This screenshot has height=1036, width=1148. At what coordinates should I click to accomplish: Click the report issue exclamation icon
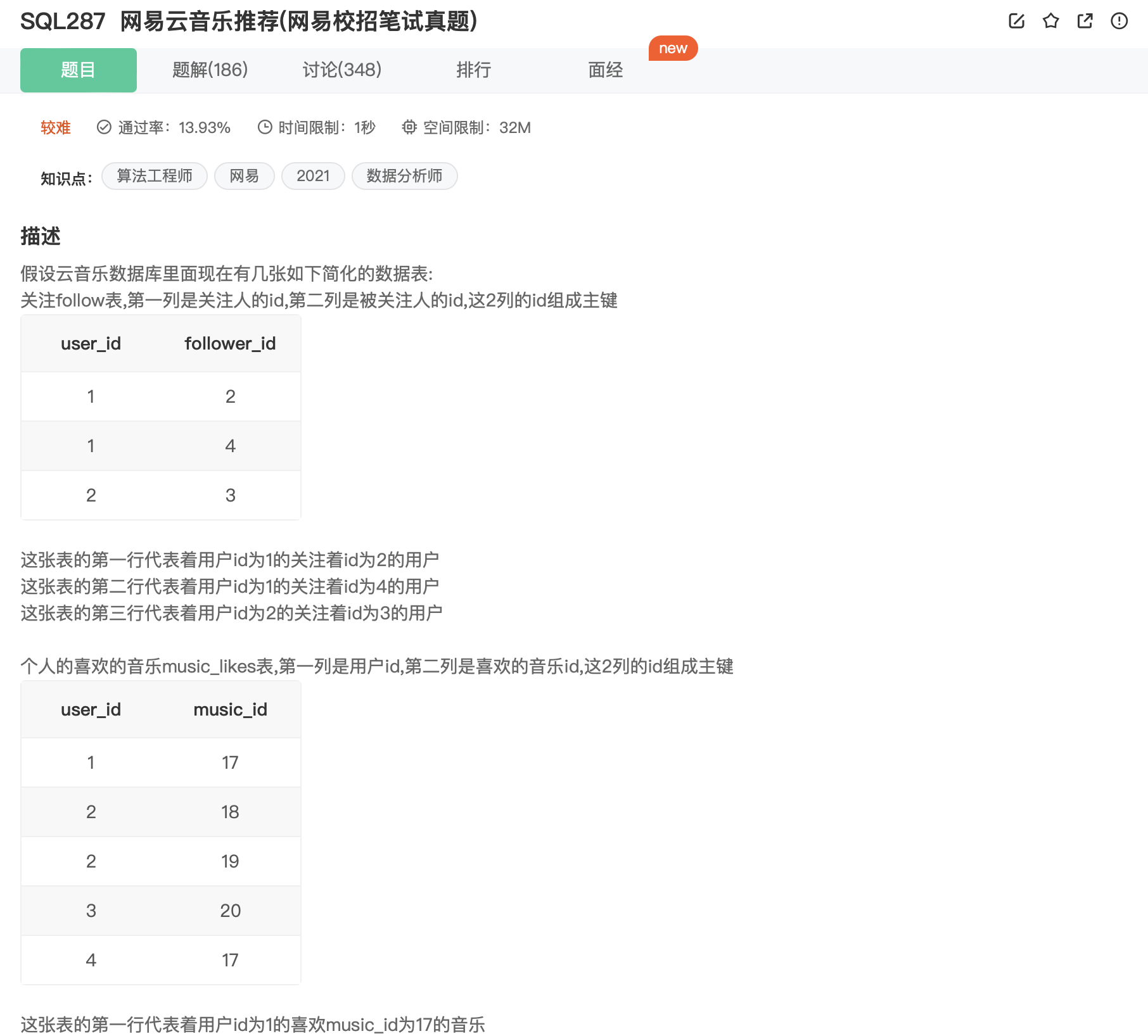pos(1119,21)
